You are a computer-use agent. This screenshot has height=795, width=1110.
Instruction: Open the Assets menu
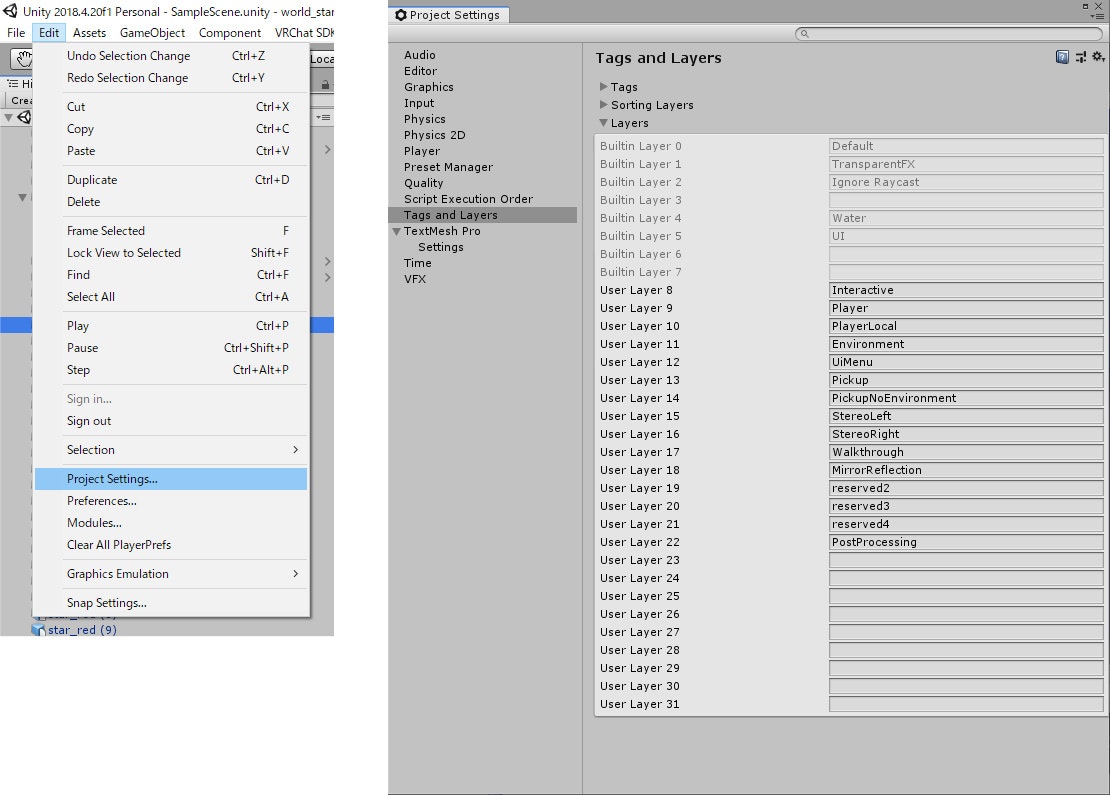89,33
